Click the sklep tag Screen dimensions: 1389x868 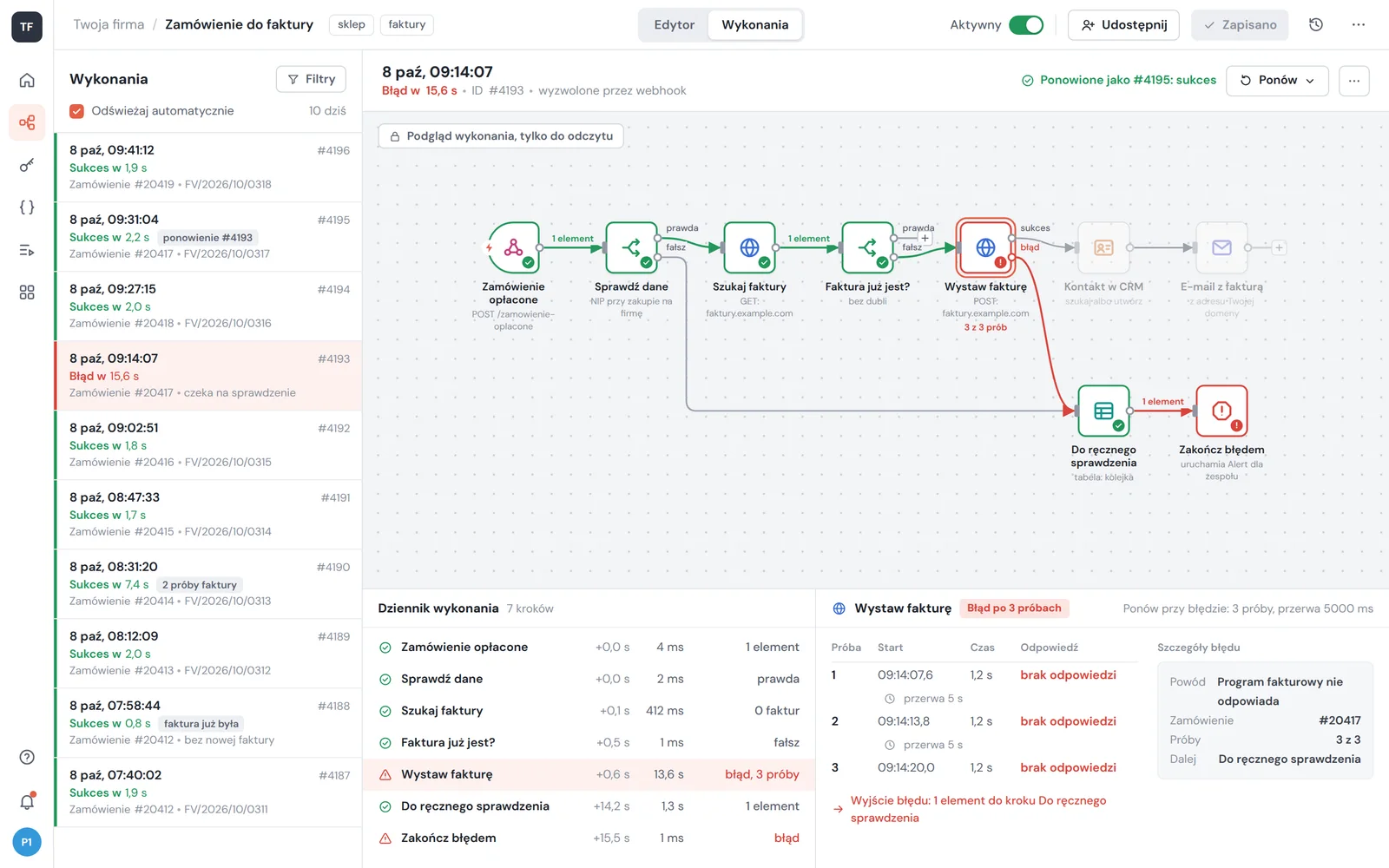pos(352,25)
